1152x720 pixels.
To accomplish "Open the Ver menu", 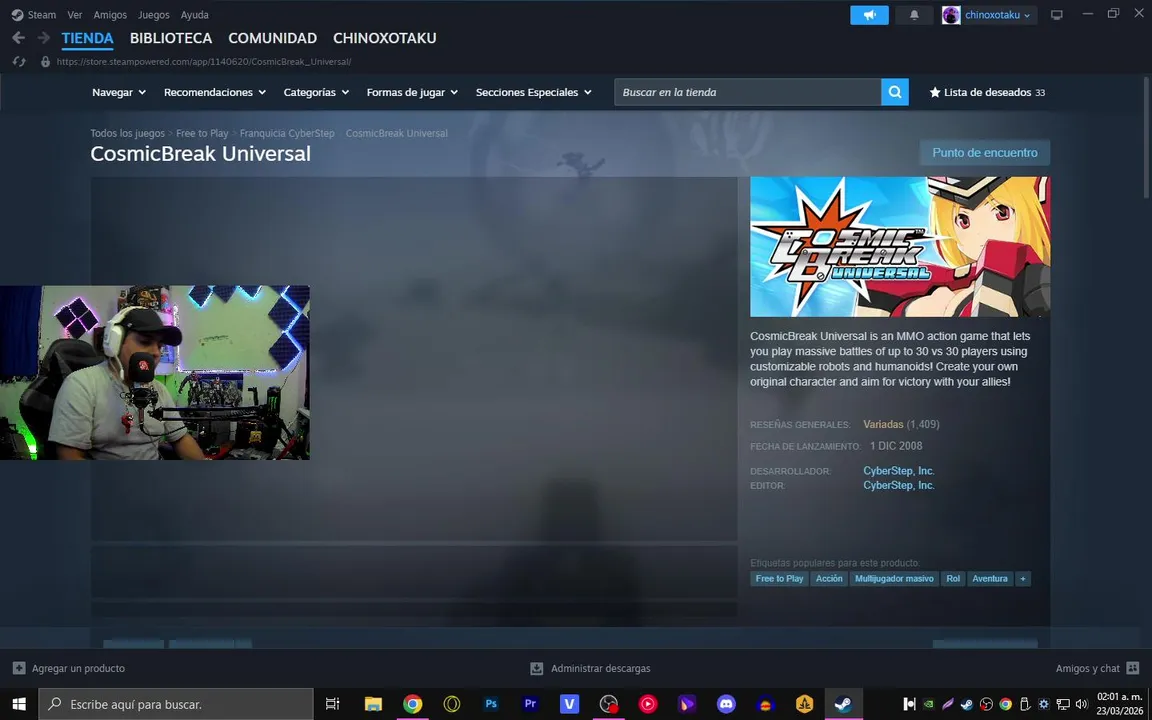I will coord(74,15).
